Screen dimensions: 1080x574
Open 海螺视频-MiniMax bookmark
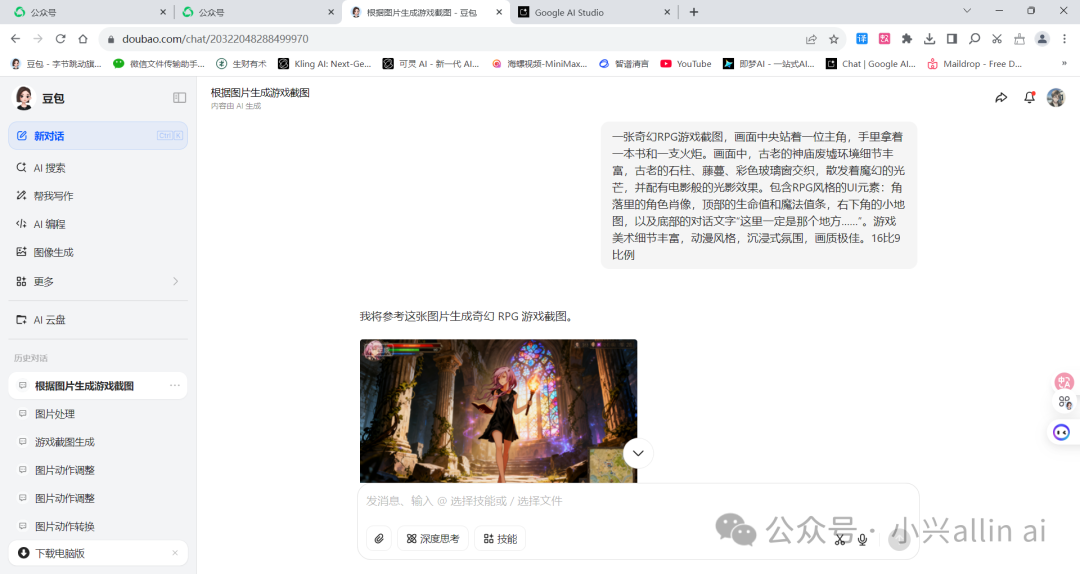pyautogui.click(x=540, y=63)
